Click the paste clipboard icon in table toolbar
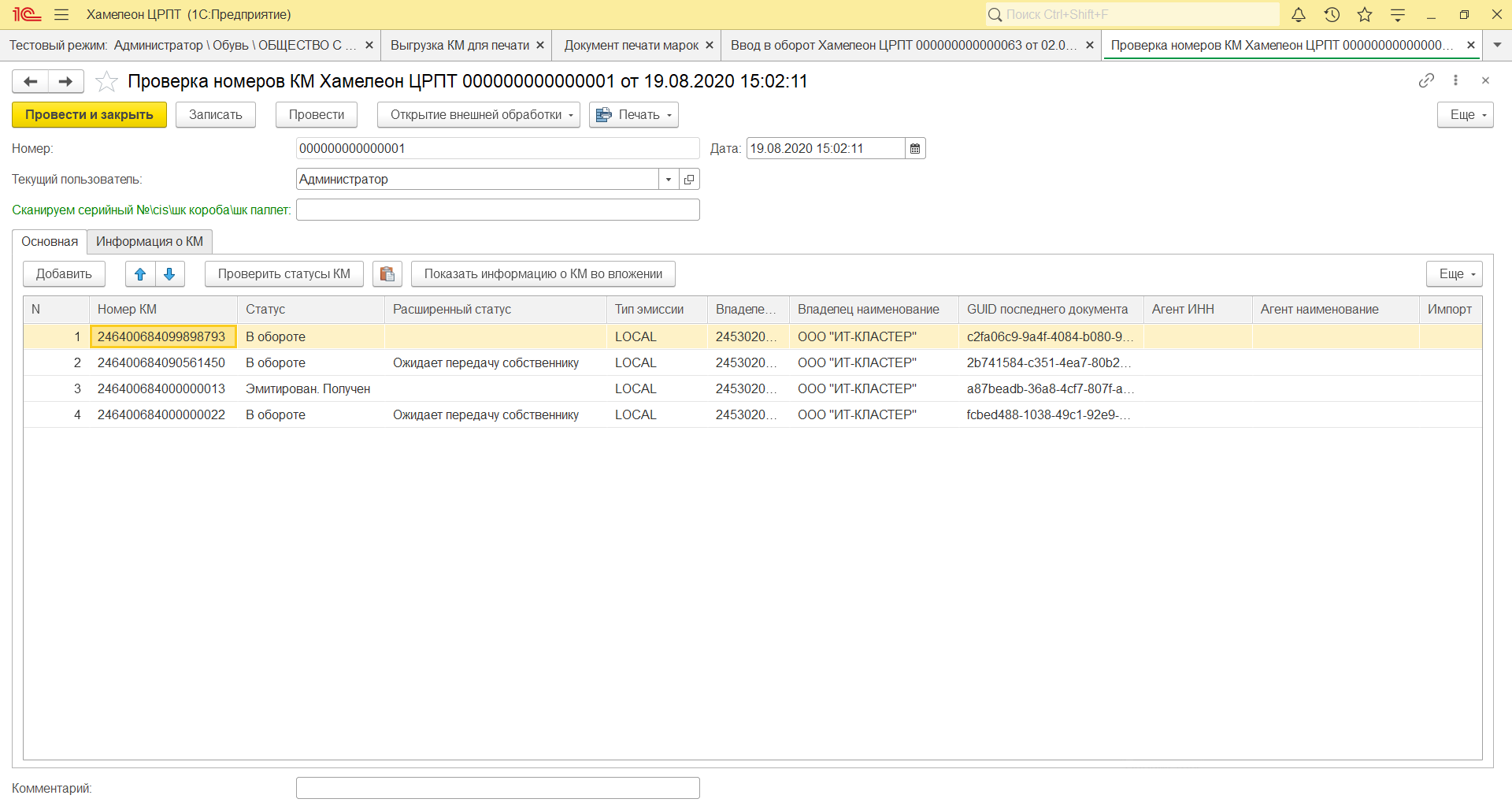Viewport: 1512px width, 810px height. point(387,274)
